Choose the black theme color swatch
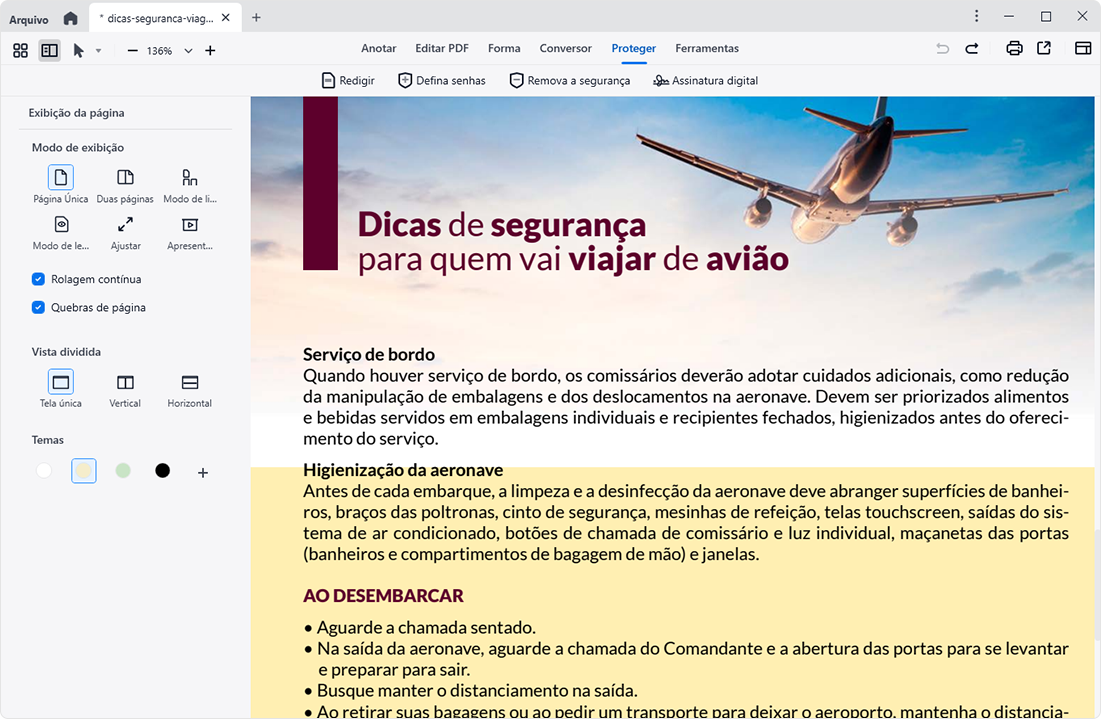The image size is (1101, 719). coord(162,471)
